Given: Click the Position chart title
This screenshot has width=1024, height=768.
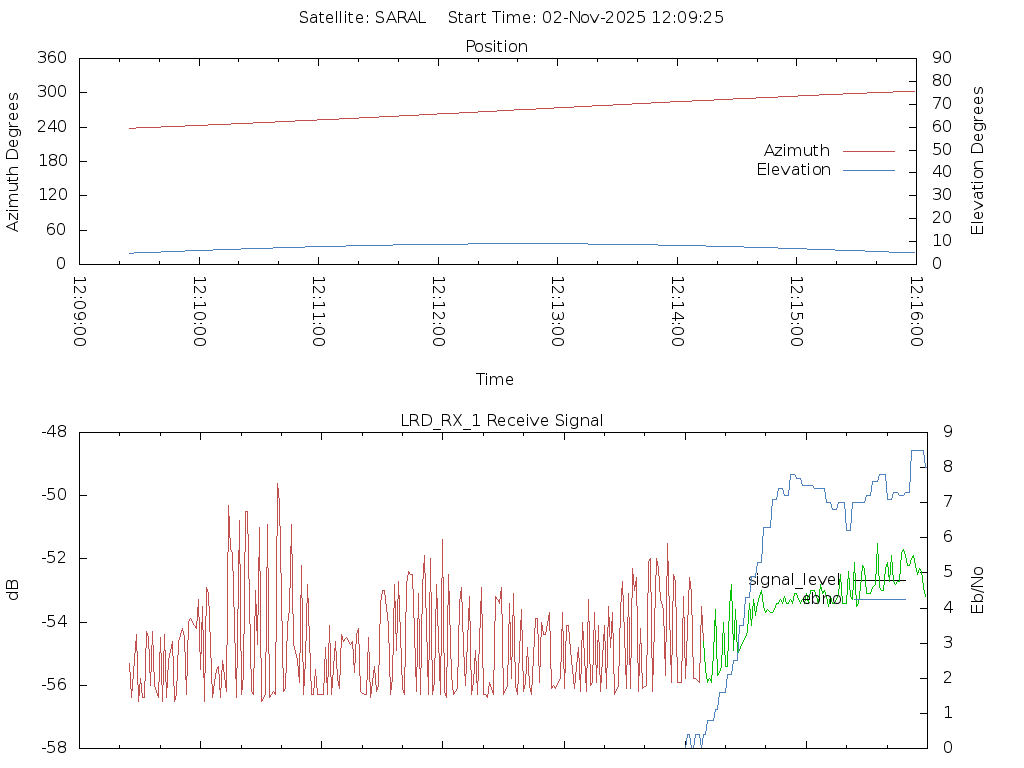Looking at the screenshot, I should [x=496, y=46].
